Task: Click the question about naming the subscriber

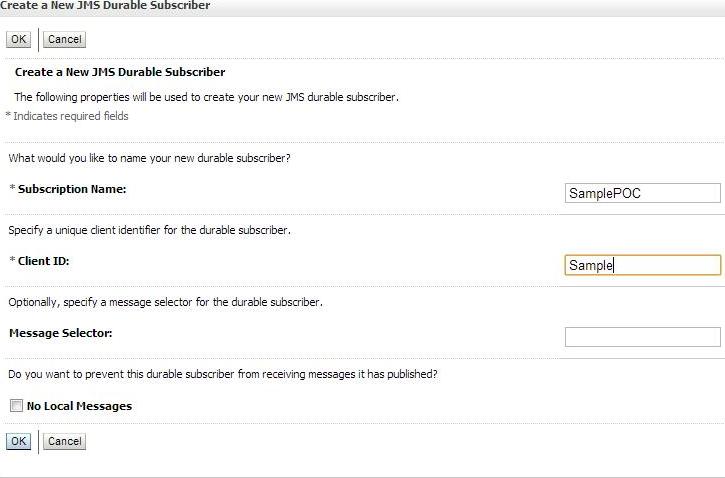Action: [149, 158]
